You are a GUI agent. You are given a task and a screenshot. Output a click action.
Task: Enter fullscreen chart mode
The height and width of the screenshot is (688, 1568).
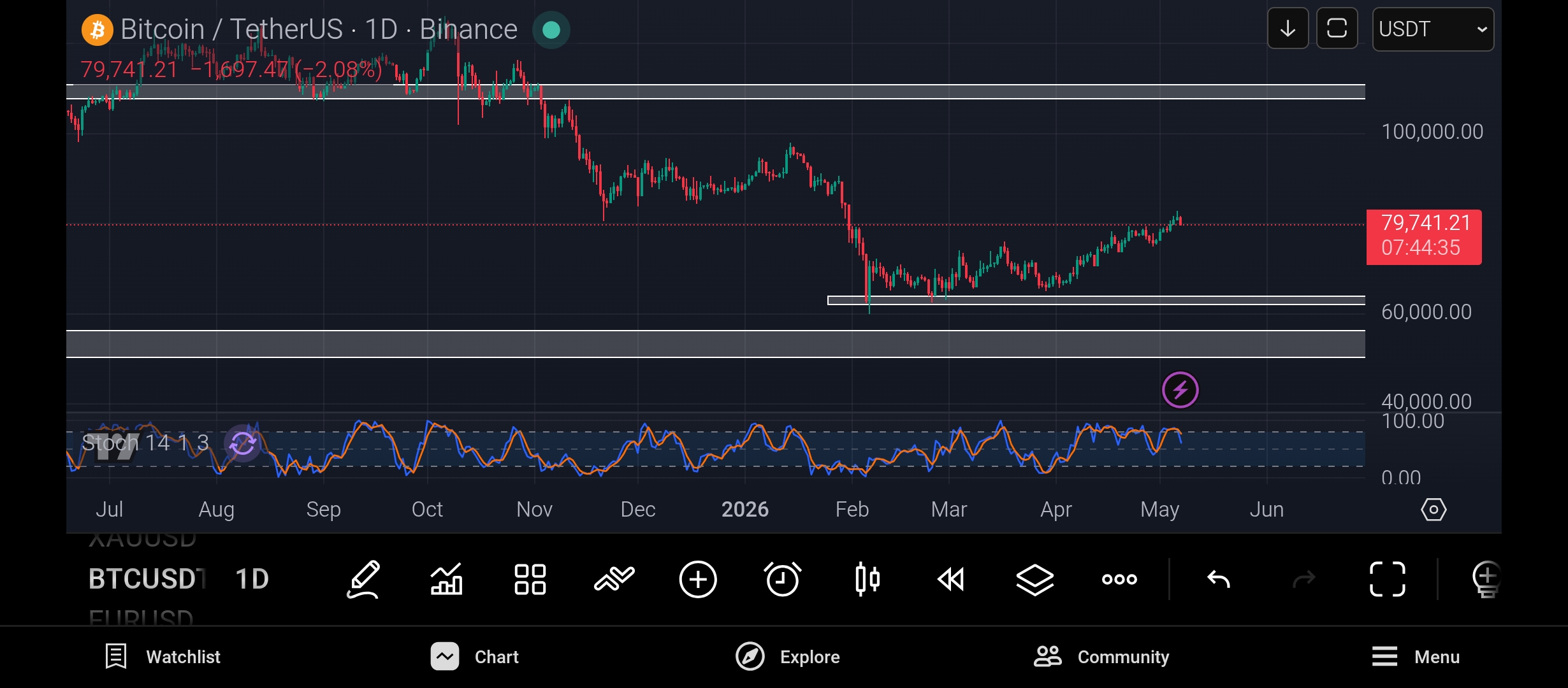tap(1388, 579)
